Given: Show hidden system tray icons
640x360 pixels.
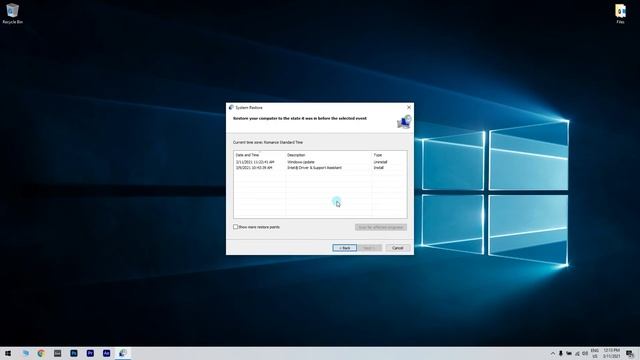Looking at the screenshot, I should pyautogui.click(x=553, y=353).
